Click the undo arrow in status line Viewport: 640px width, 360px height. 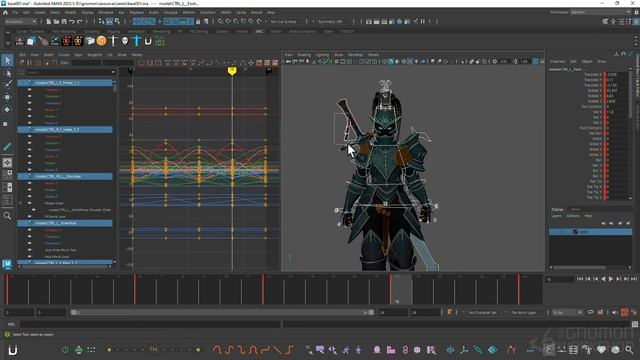72,22
